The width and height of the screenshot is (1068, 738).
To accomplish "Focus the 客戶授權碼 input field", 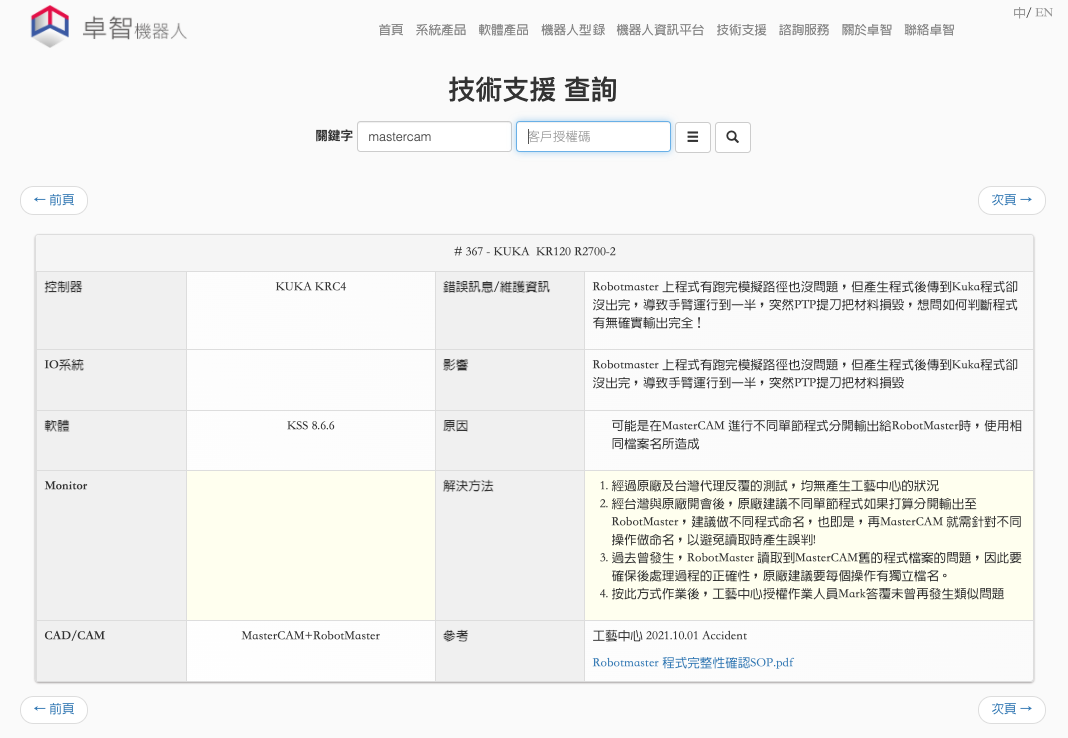I will 593,137.
